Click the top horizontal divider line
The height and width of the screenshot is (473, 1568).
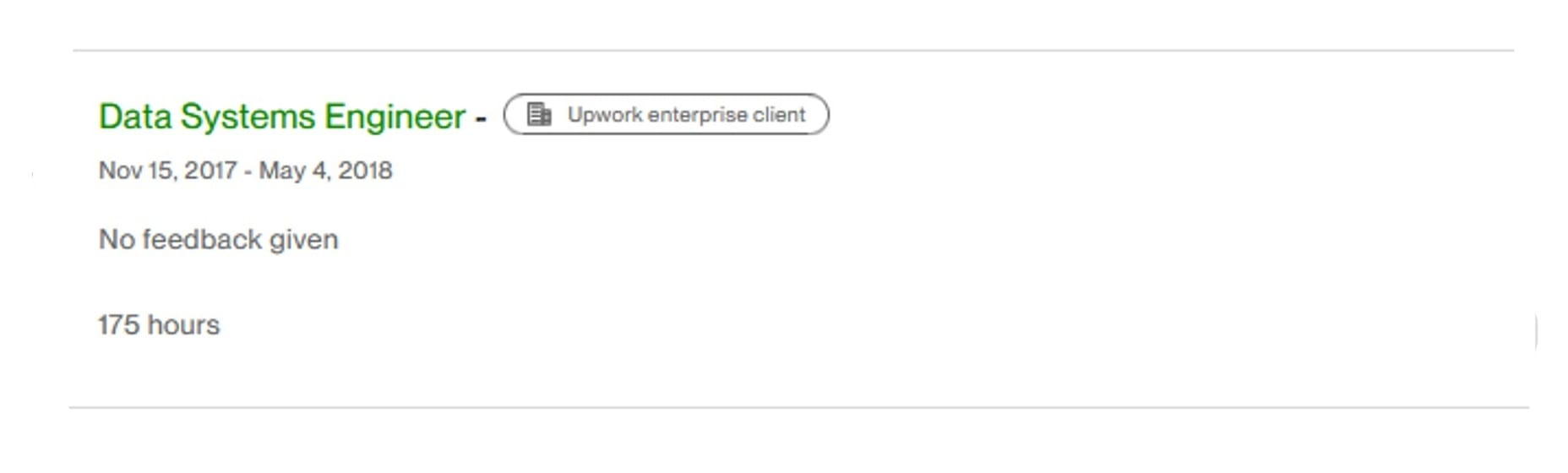tap(793, 51)
